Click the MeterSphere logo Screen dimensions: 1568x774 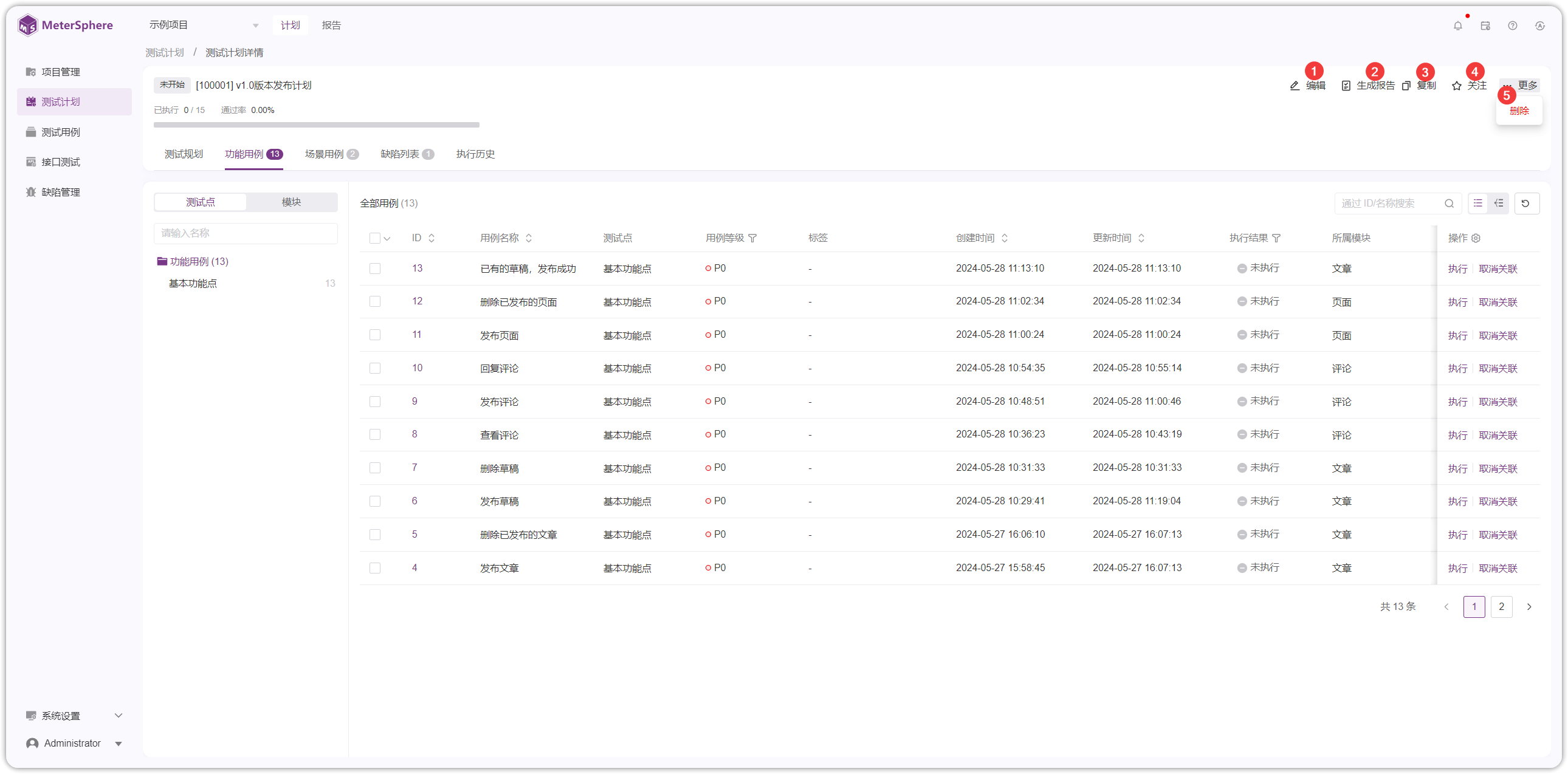click(65, 26)
